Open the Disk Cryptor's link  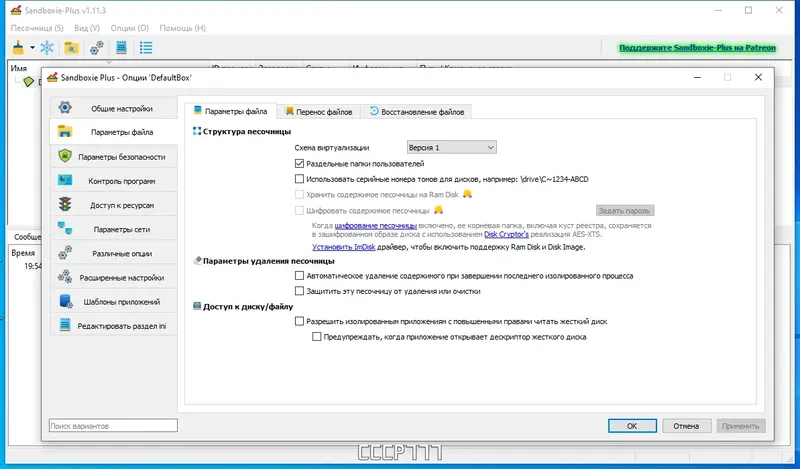[x=506, y=234]
